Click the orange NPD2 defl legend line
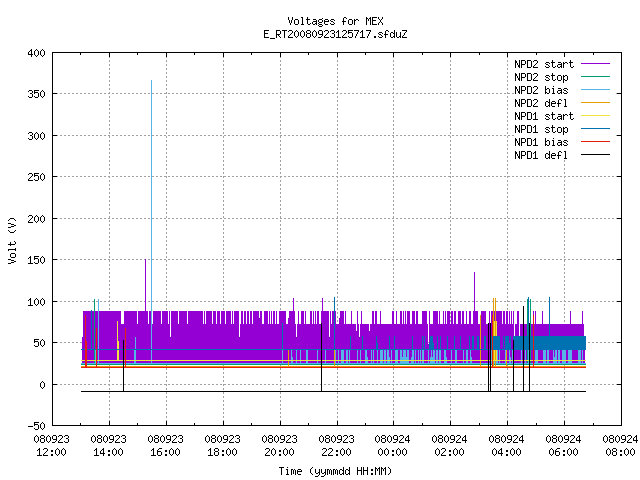This screenshot has height=480, width=640. tap(595, 103)
